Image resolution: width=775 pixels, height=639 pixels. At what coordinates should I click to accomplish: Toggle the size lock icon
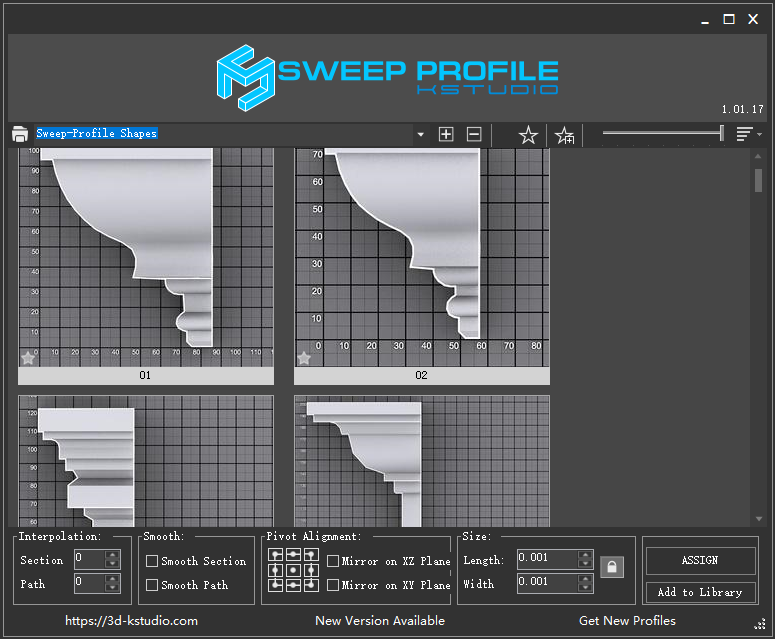point(612,567)
